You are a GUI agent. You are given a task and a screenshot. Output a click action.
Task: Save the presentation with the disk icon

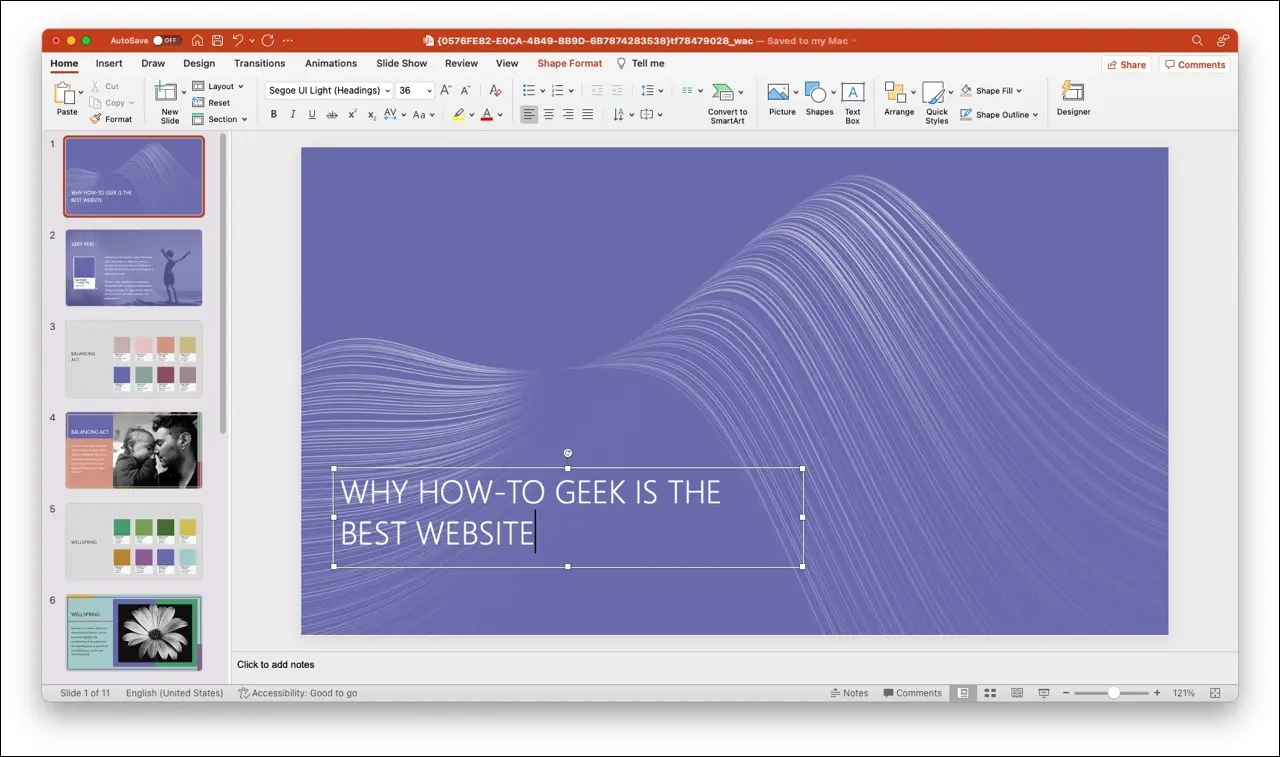click(x=216, y=41)
